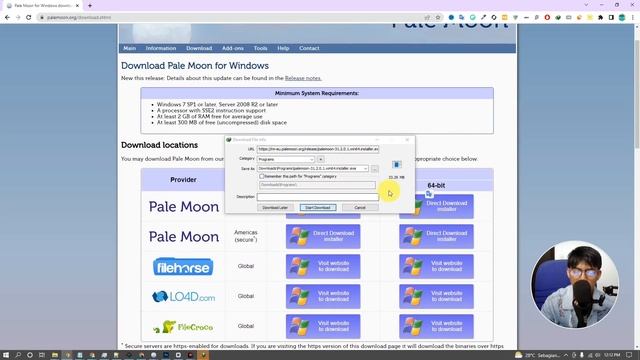Open the Tools menu item

[x=260, y=48]
